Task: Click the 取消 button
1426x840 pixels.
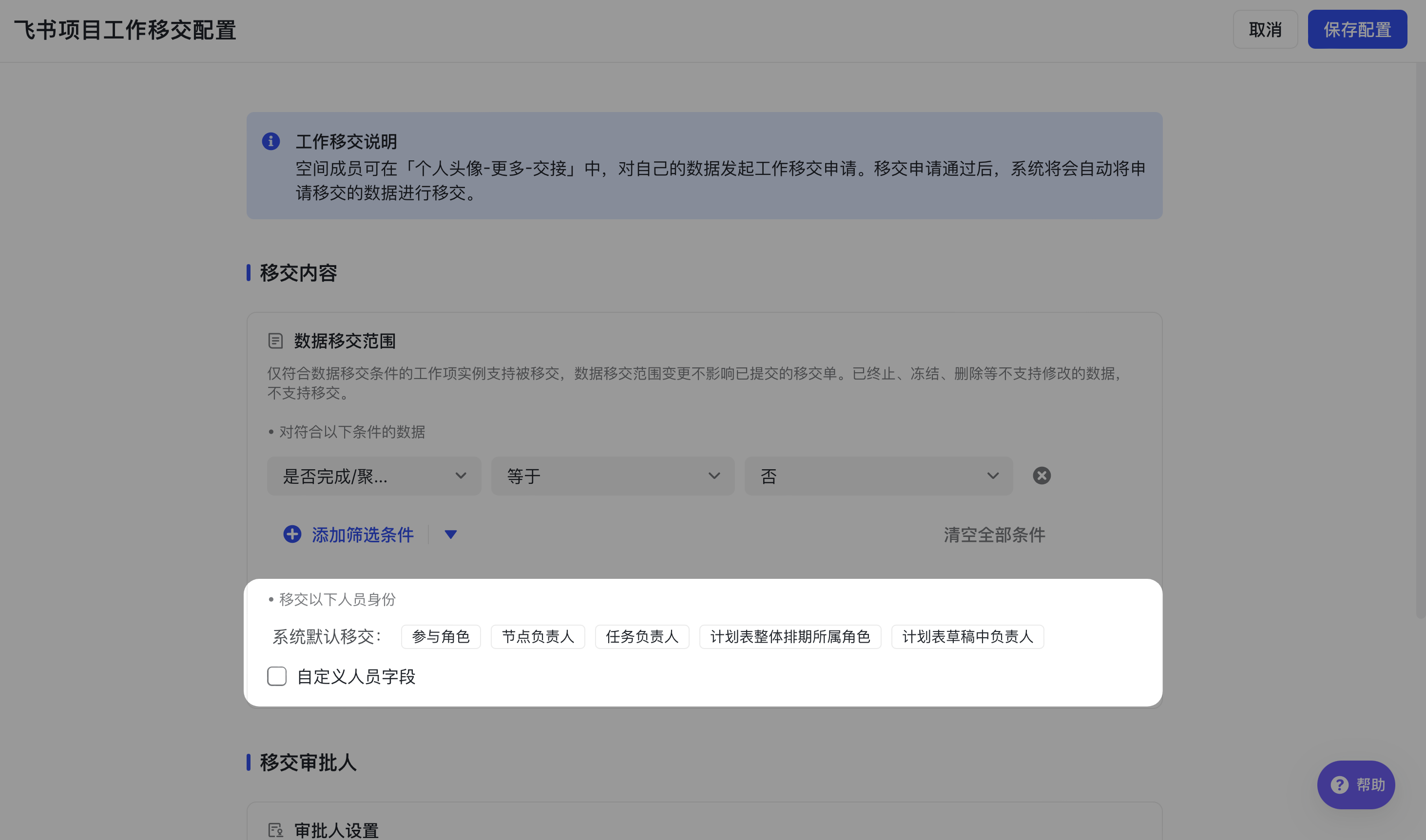Action: pyautogui.click(x=1265, y=29)
